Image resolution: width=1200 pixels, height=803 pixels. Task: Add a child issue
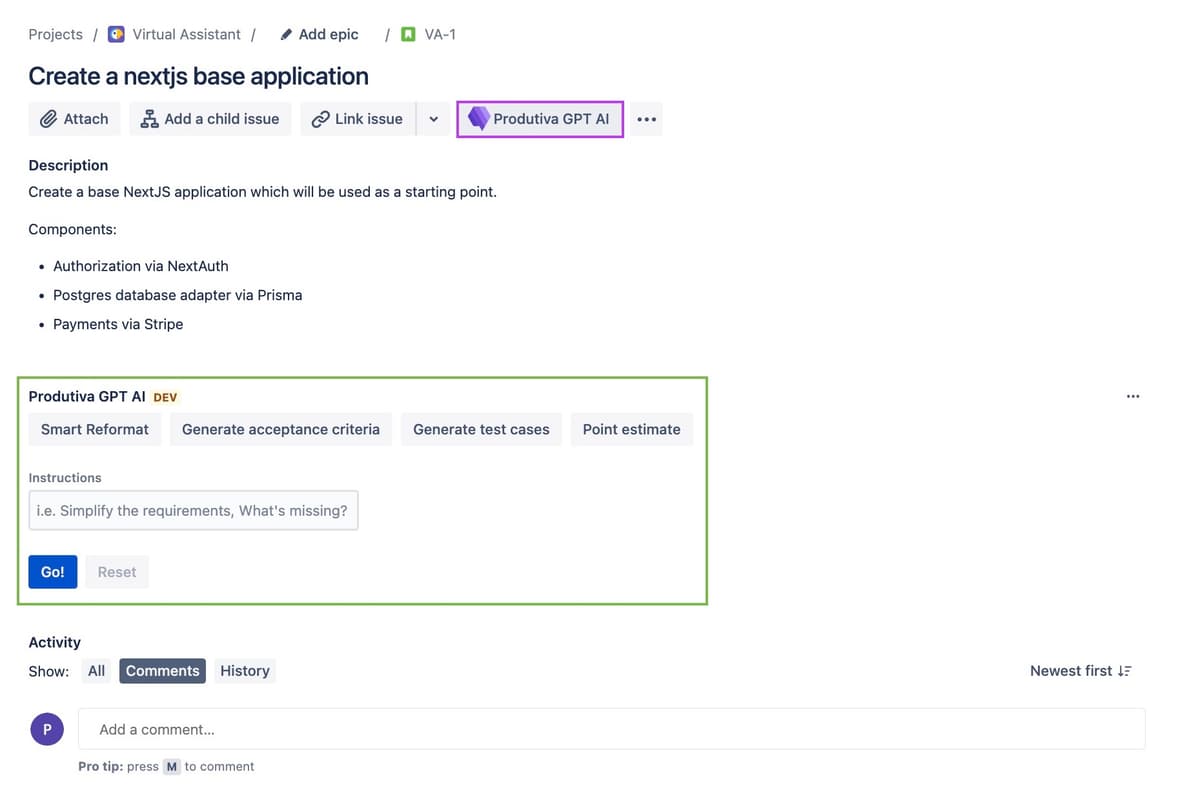(x=210, y=119)
